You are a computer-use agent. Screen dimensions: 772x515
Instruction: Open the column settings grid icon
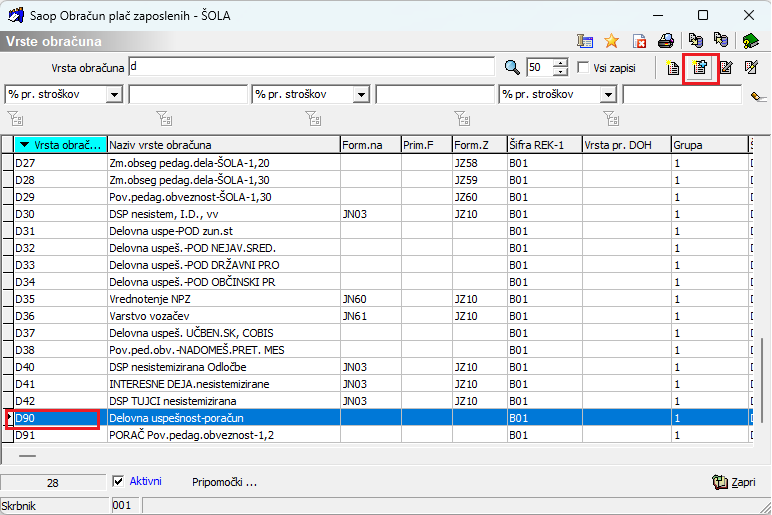click(x=584, y=41)
